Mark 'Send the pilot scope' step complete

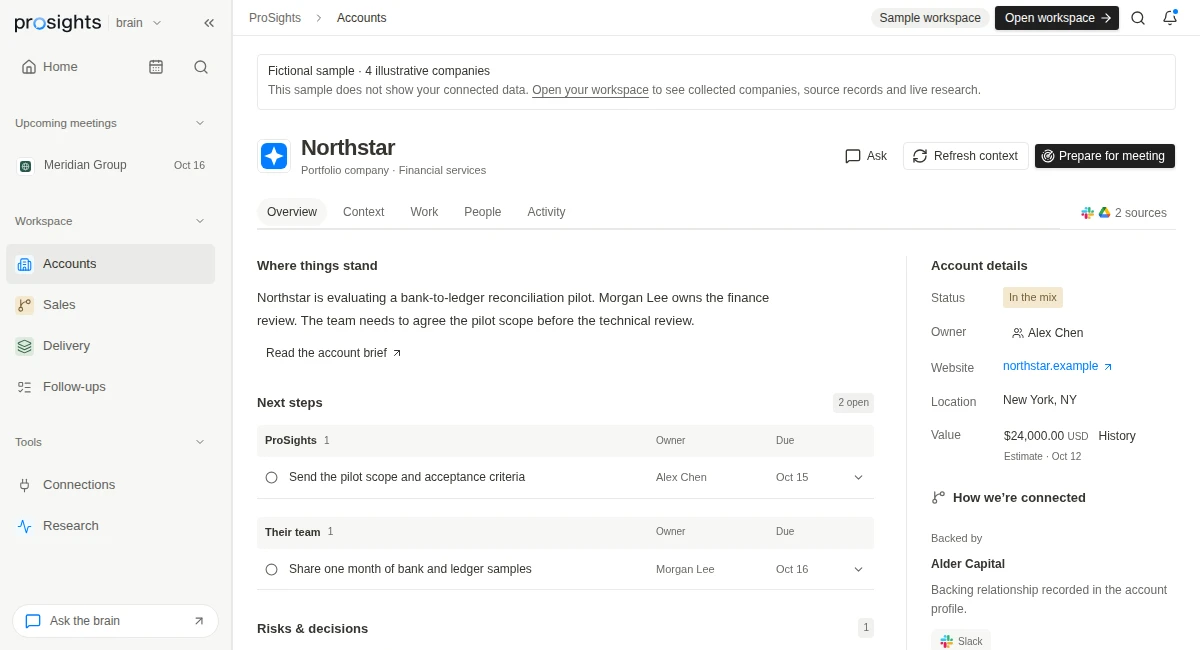(271, 478)
